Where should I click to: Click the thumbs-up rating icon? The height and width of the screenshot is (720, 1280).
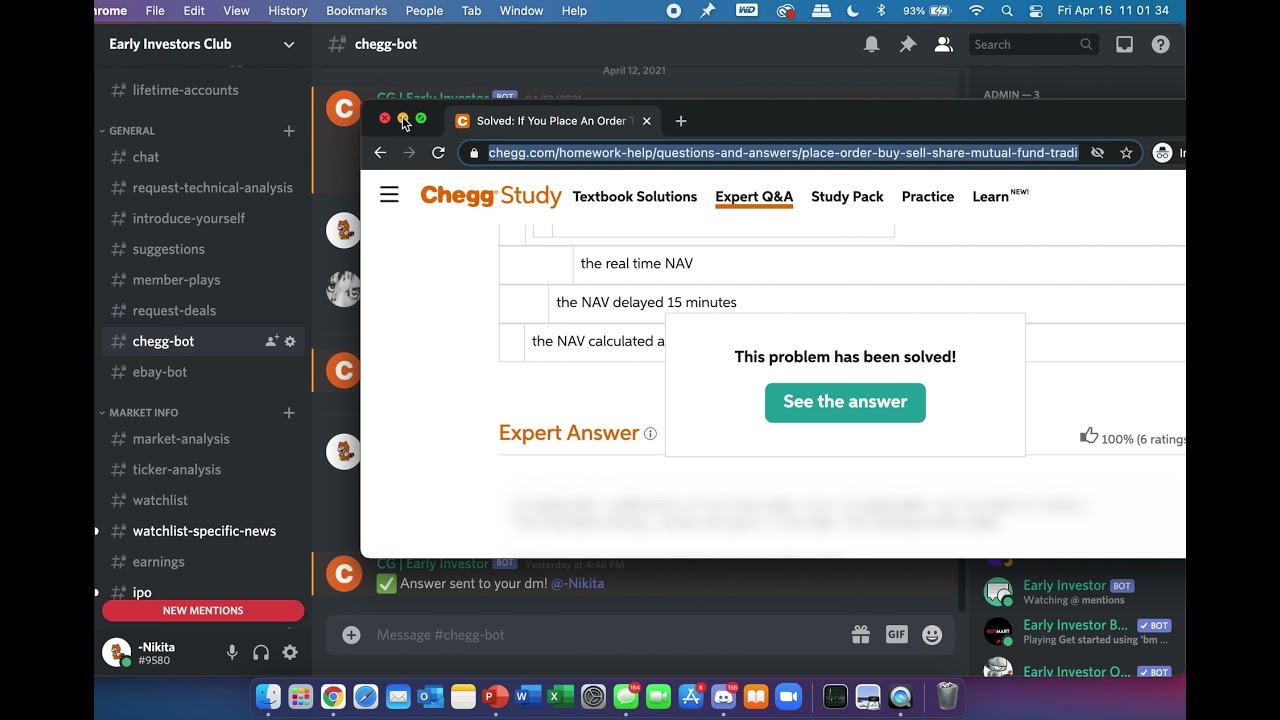click(1089, 435)
